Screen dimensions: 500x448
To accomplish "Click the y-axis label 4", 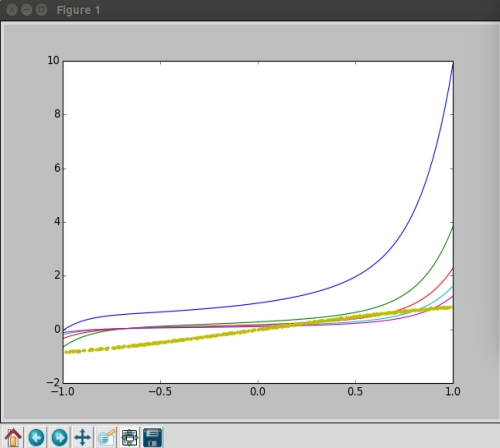I will 57,221.
